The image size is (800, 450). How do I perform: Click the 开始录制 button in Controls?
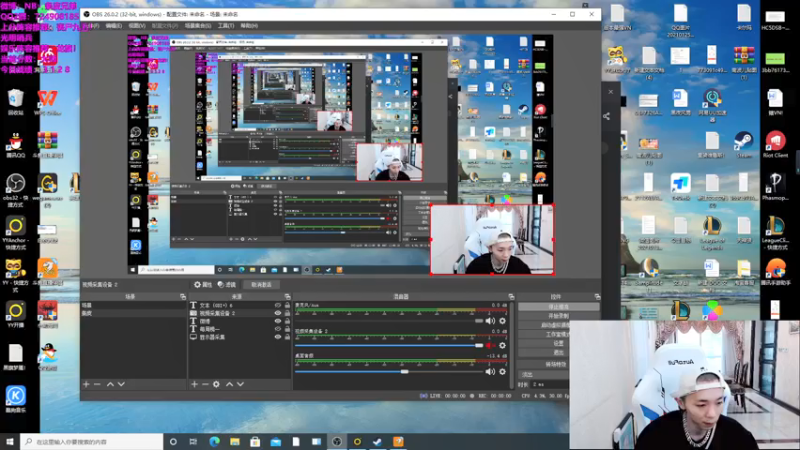558,316
